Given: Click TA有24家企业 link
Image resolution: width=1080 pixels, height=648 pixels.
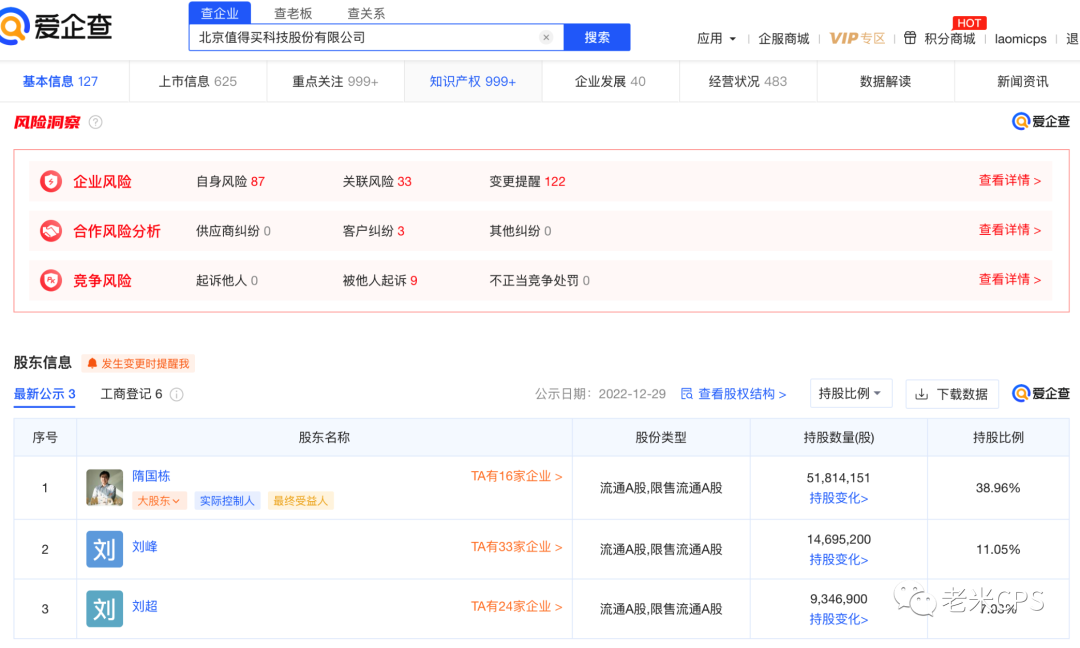Looking at the screenshot, I should [517, 606].
